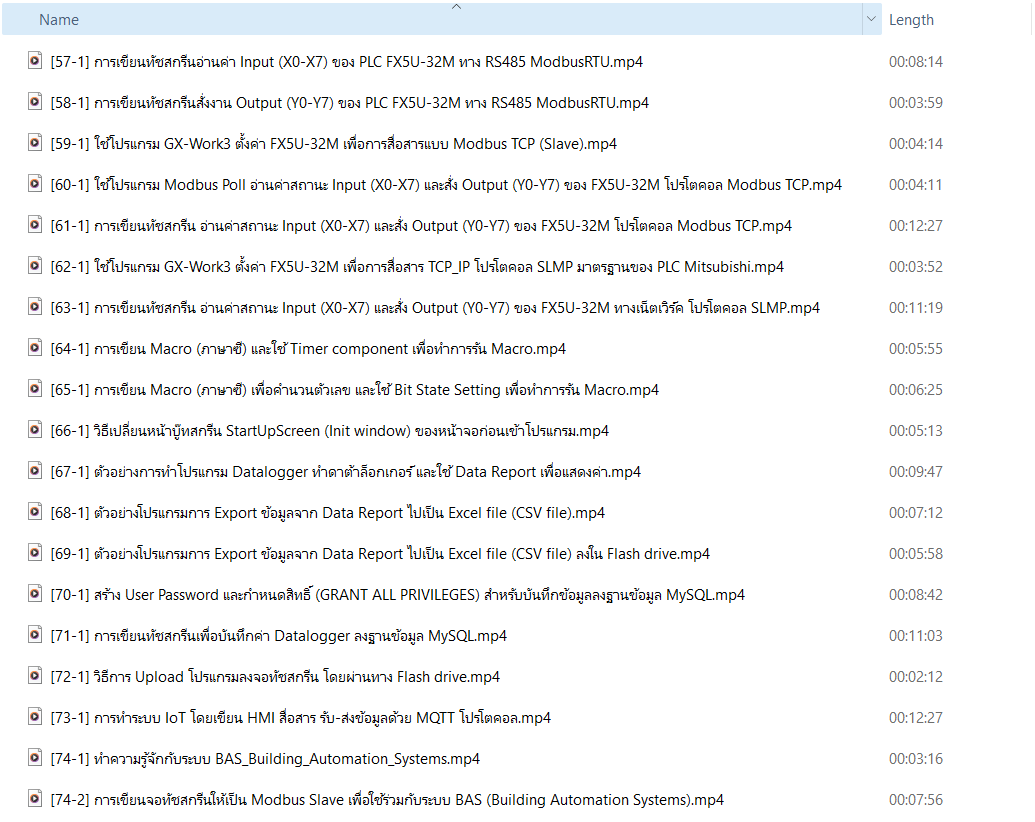Click the icon next to [66-1] StartUpScreen file
Screen dimensions: 1035x822
pyautogui.click(x=35, y=430)
